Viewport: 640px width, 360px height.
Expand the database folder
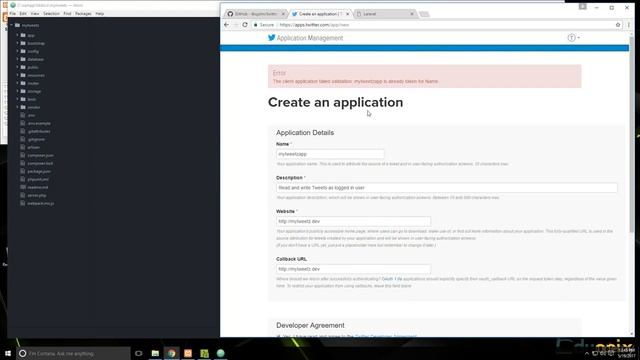(x=17, y=59)
